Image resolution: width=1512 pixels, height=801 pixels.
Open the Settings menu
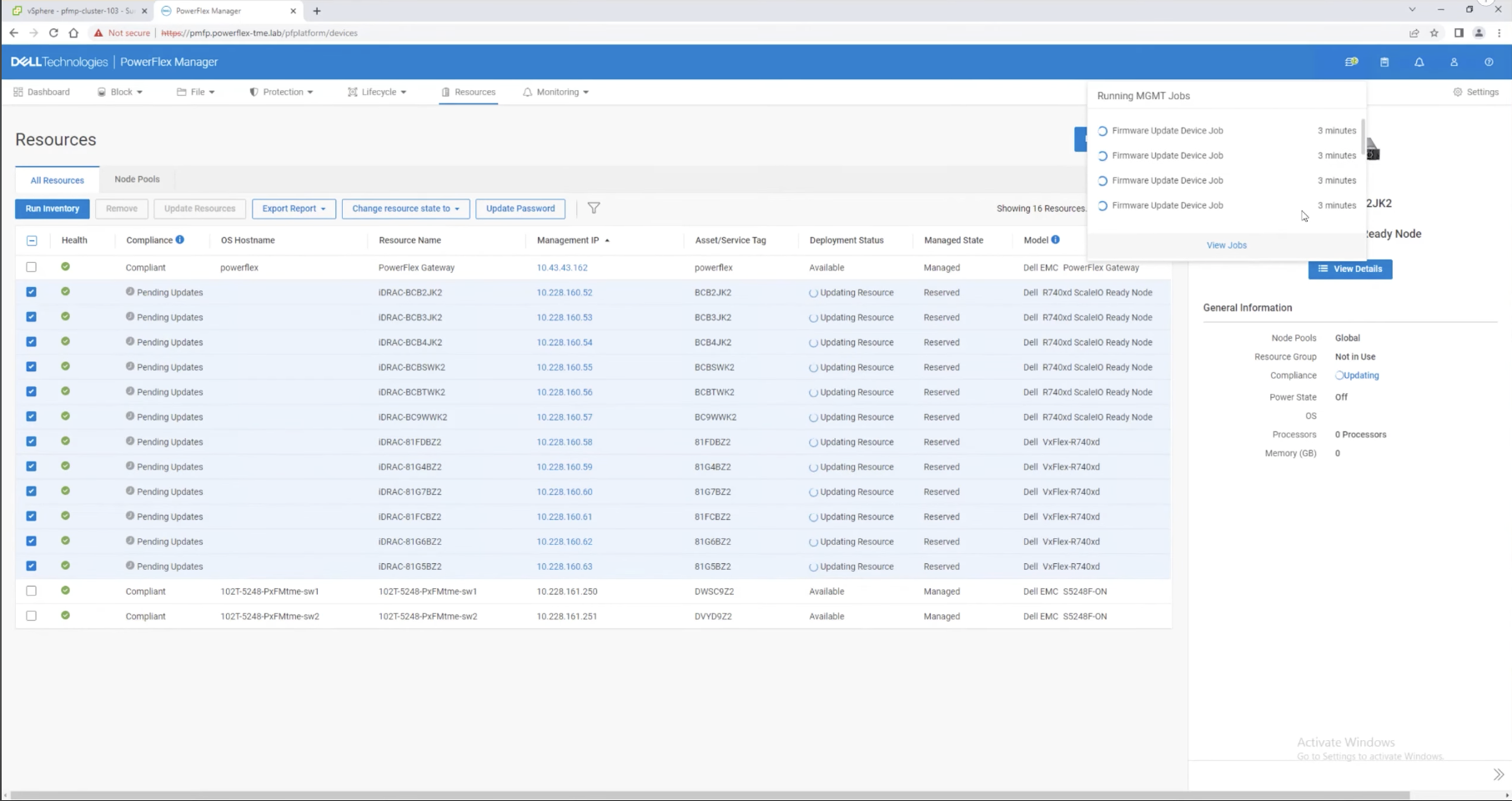coord(1476,92)
